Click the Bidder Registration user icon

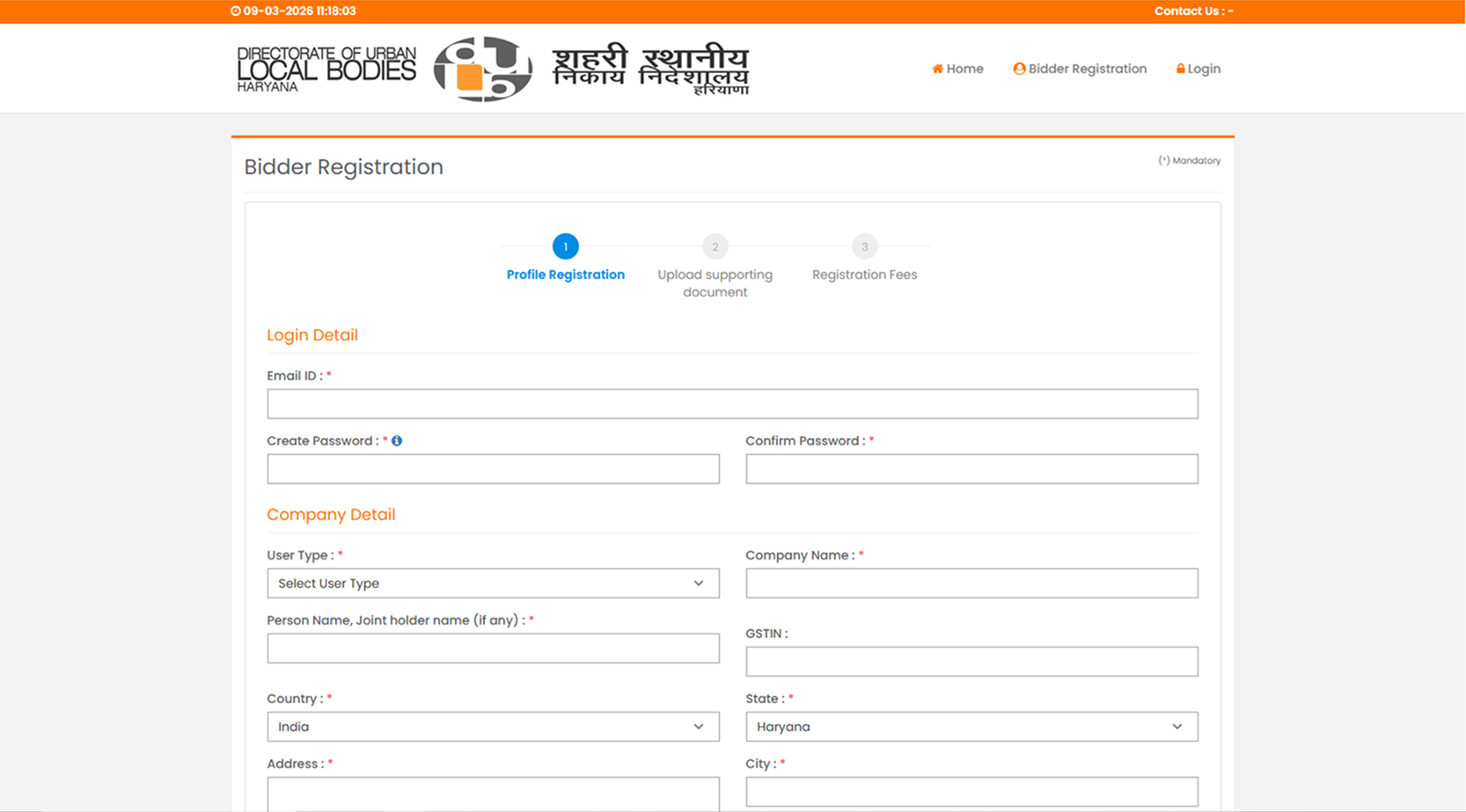1019,69
